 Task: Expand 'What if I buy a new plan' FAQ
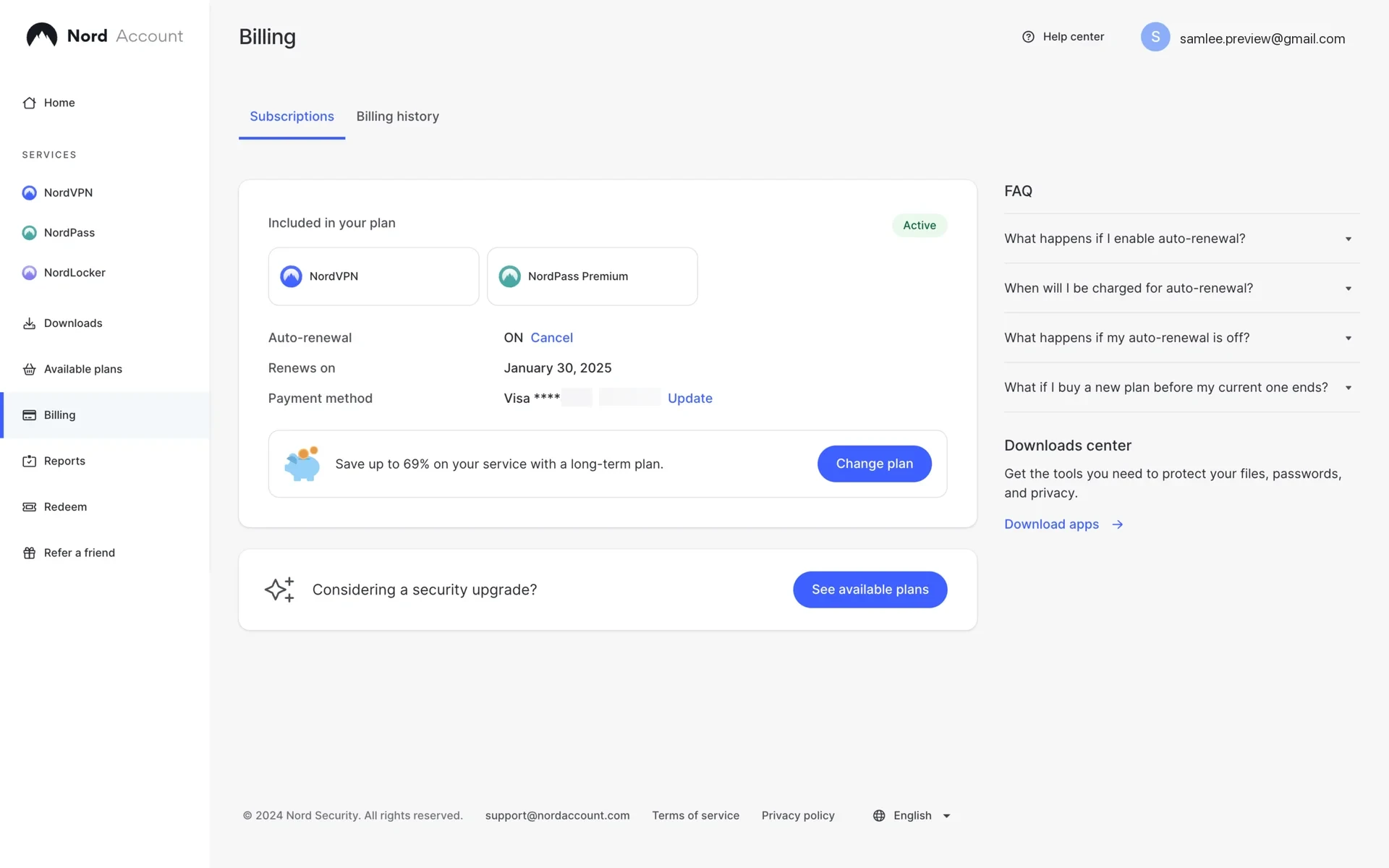pyautogui.click(x=1181, y=388)
